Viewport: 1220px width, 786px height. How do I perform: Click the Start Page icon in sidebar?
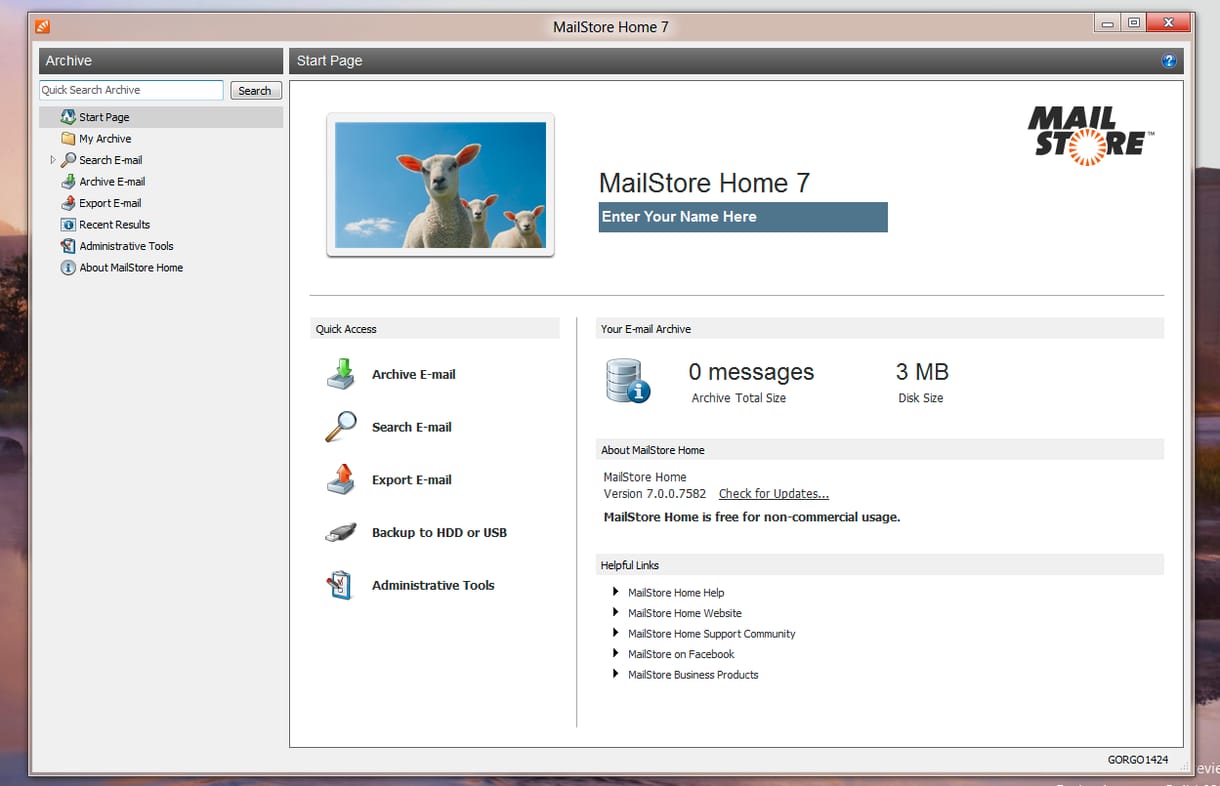68,117
